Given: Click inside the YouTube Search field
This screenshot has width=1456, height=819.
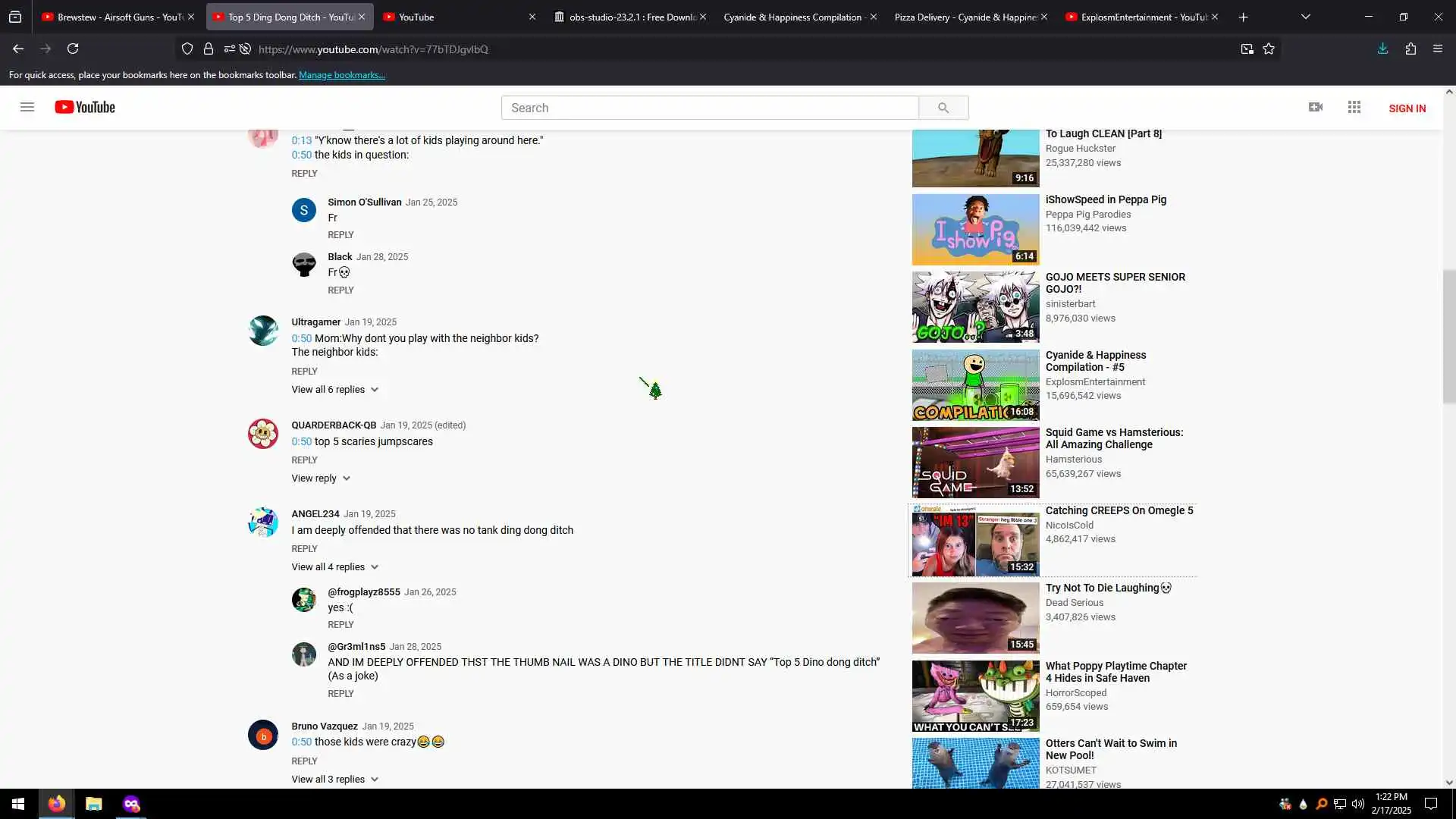Looking at the screenshot, I should [709, 108].
